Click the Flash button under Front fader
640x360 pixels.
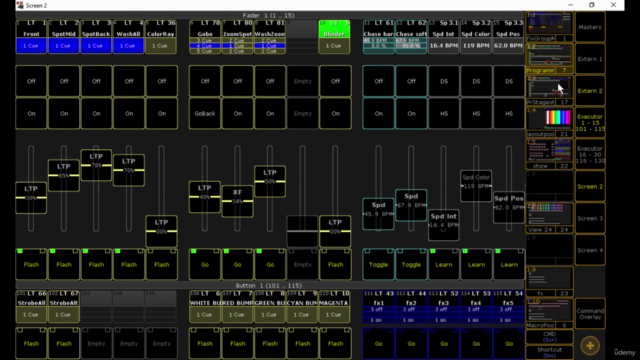click(31, 264)
